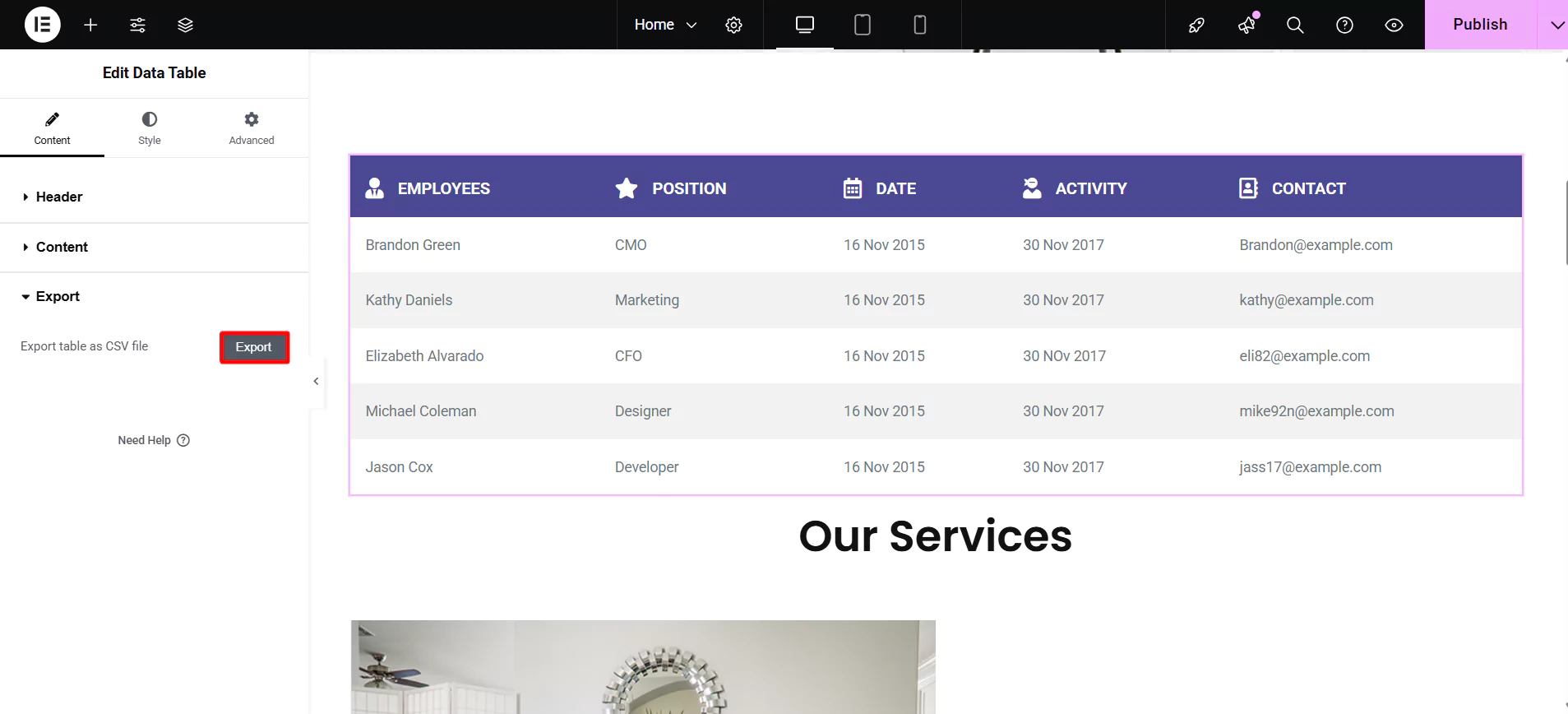Screen dimensions: 1568x714
Task: Open page settings gear icon
Action: click(733, 25)
